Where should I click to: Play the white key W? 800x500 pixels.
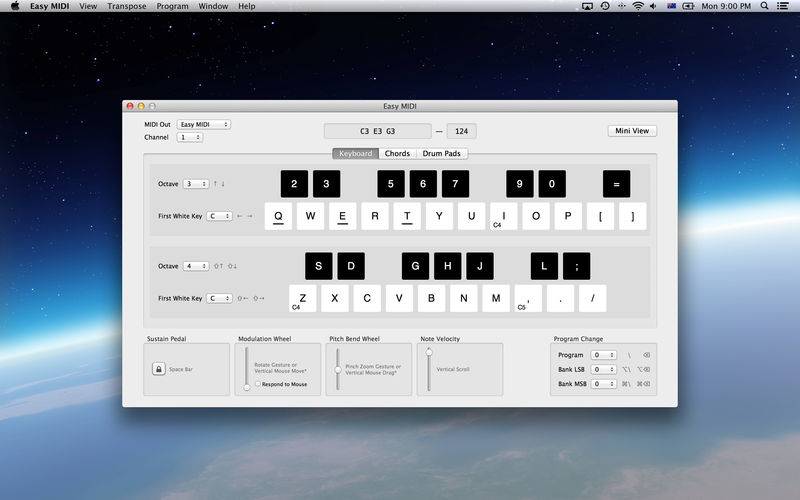click(x=310, y=216)
